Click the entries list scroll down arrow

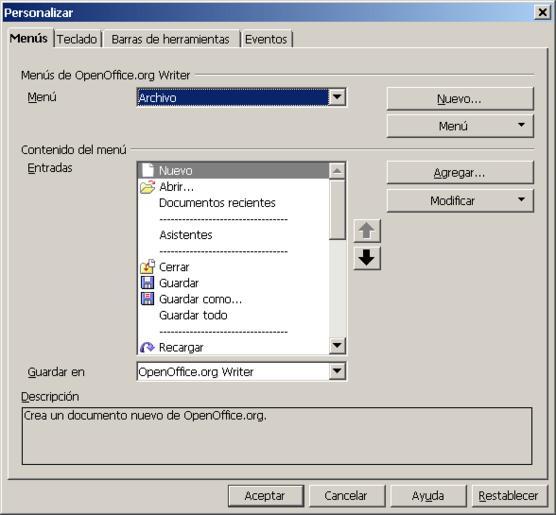pos(337,345)
